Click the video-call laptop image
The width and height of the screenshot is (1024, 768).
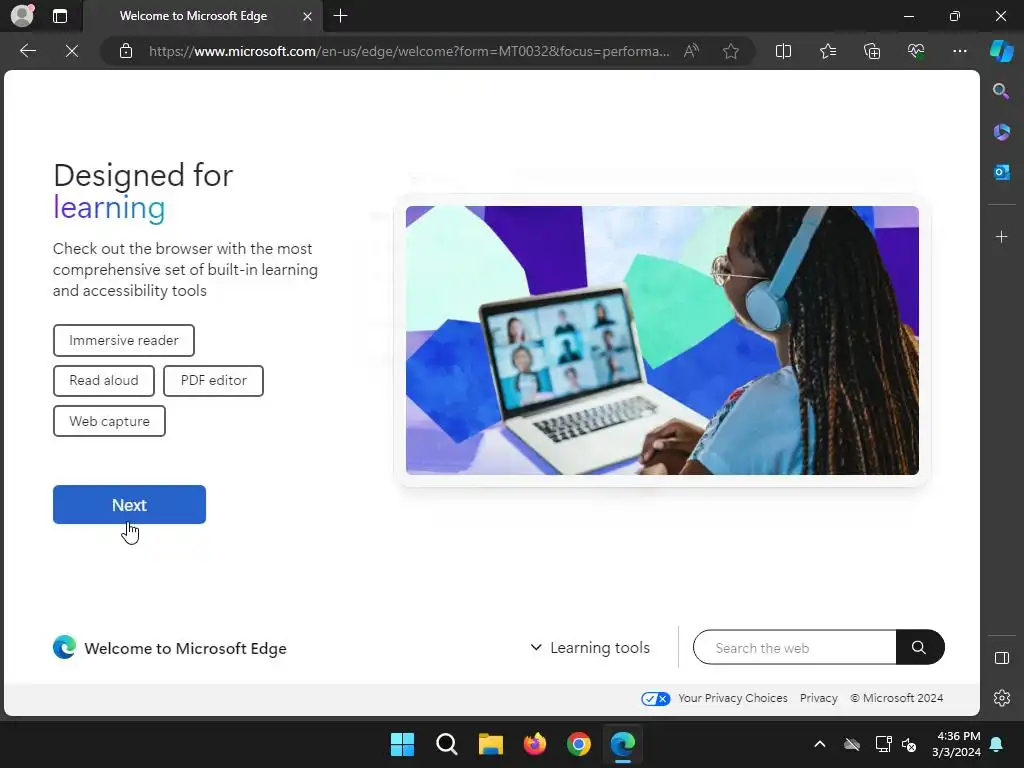point(662,340)
